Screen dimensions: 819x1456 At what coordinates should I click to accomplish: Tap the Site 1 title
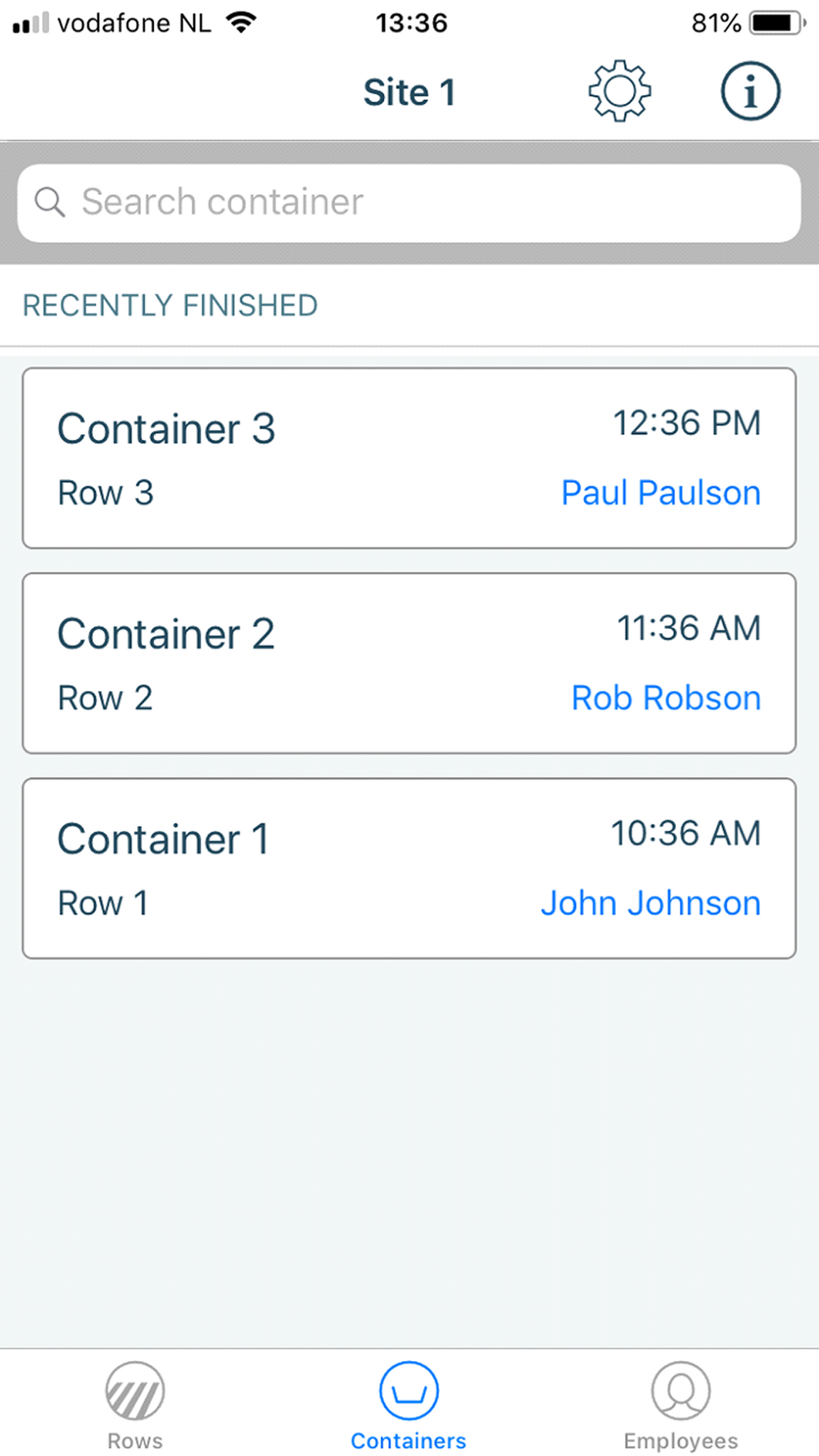point(409,92)
